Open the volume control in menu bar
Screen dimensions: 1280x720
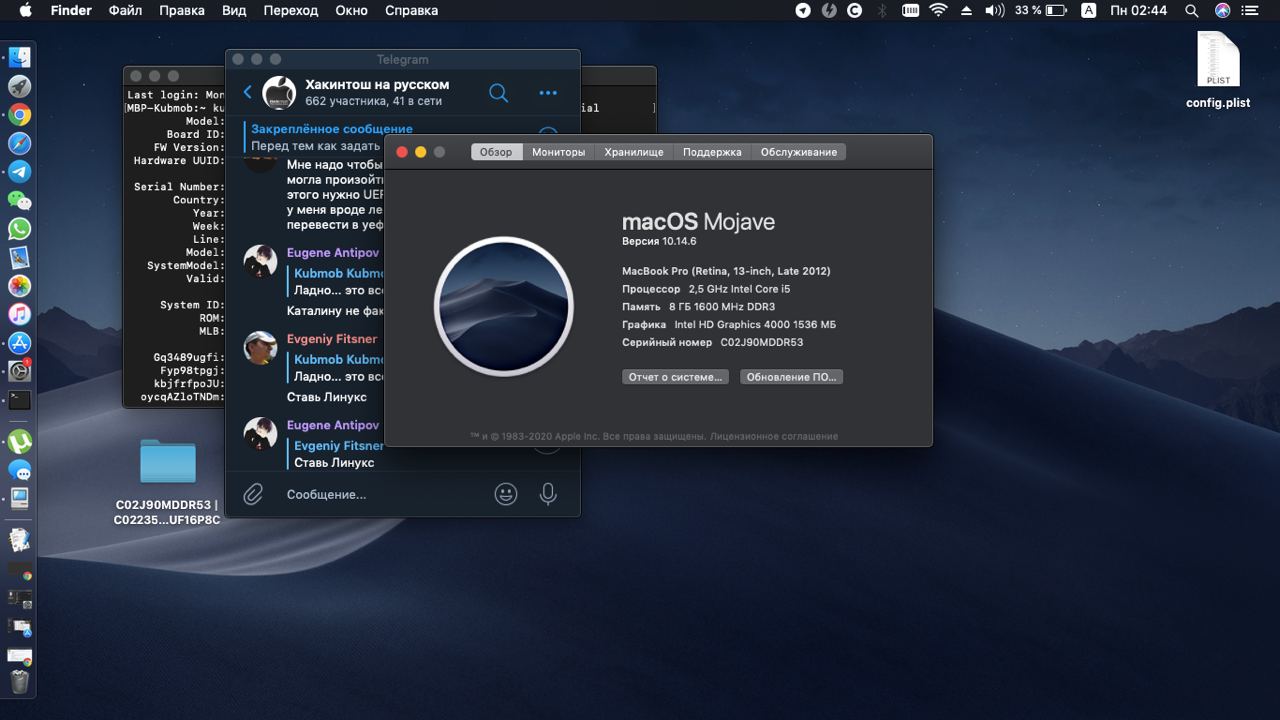tap(994, 10)
